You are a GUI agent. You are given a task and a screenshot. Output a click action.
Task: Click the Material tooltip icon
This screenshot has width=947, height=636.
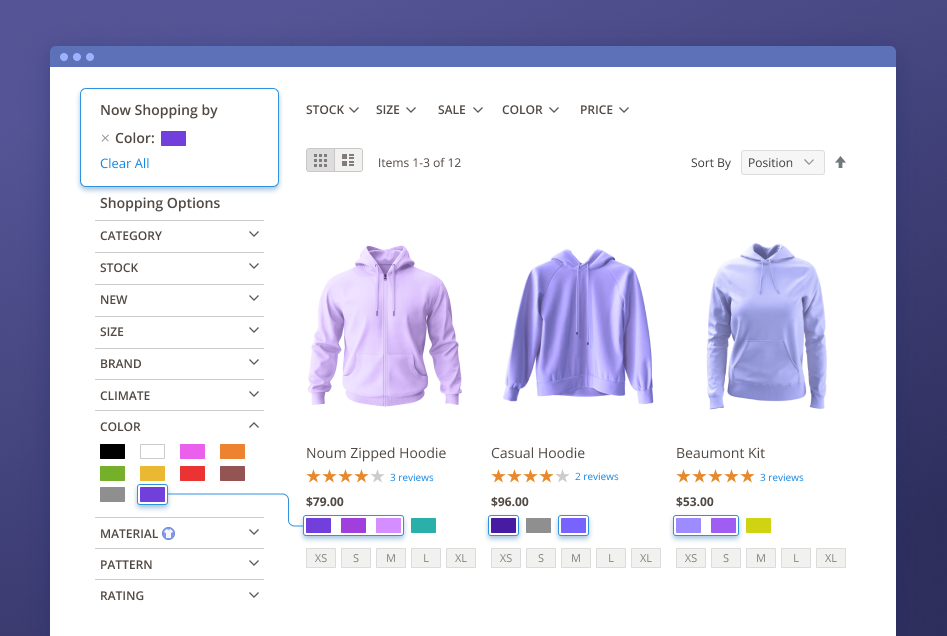point(168,534)
